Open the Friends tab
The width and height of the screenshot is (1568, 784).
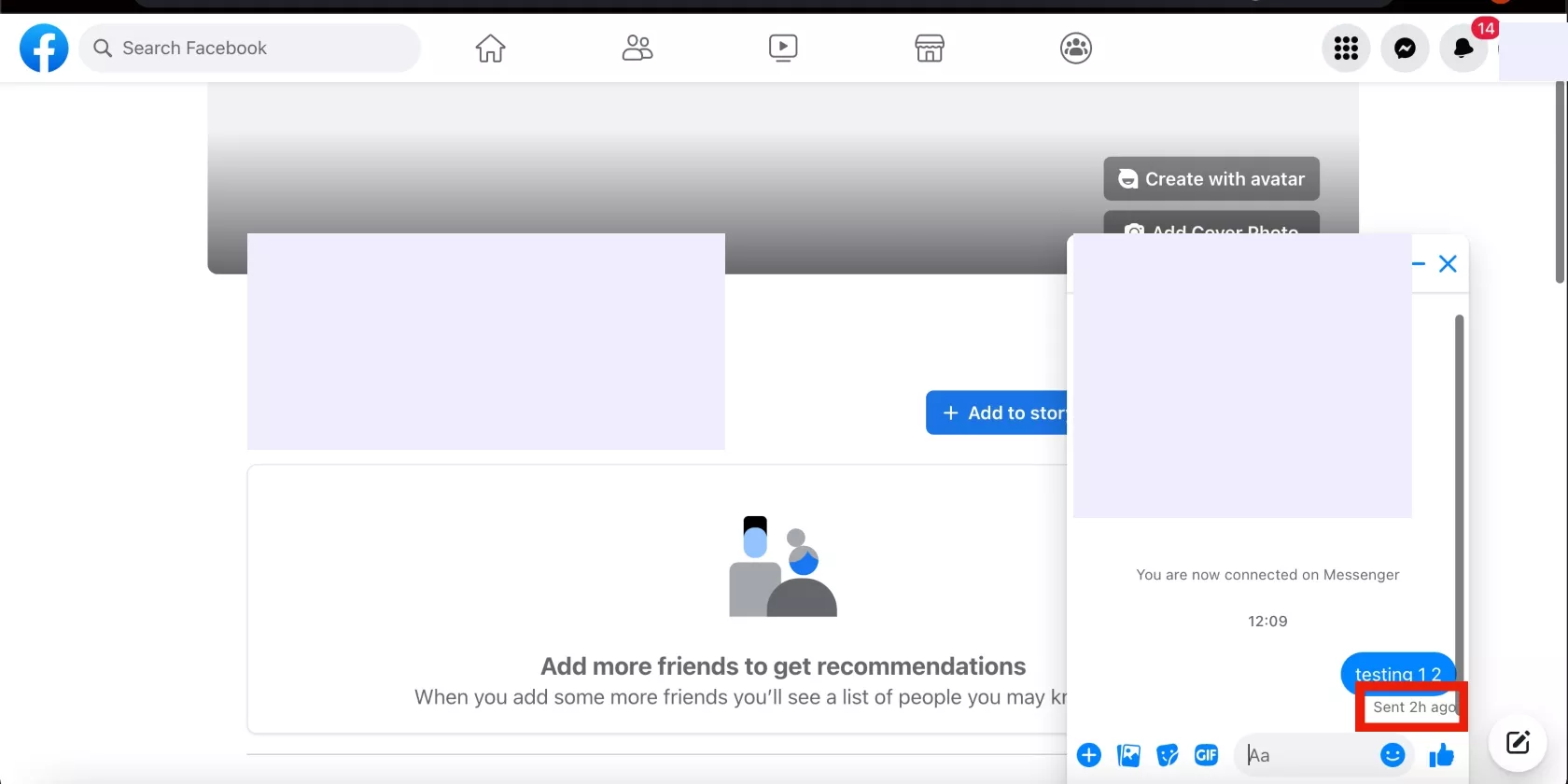coord(637,48)
